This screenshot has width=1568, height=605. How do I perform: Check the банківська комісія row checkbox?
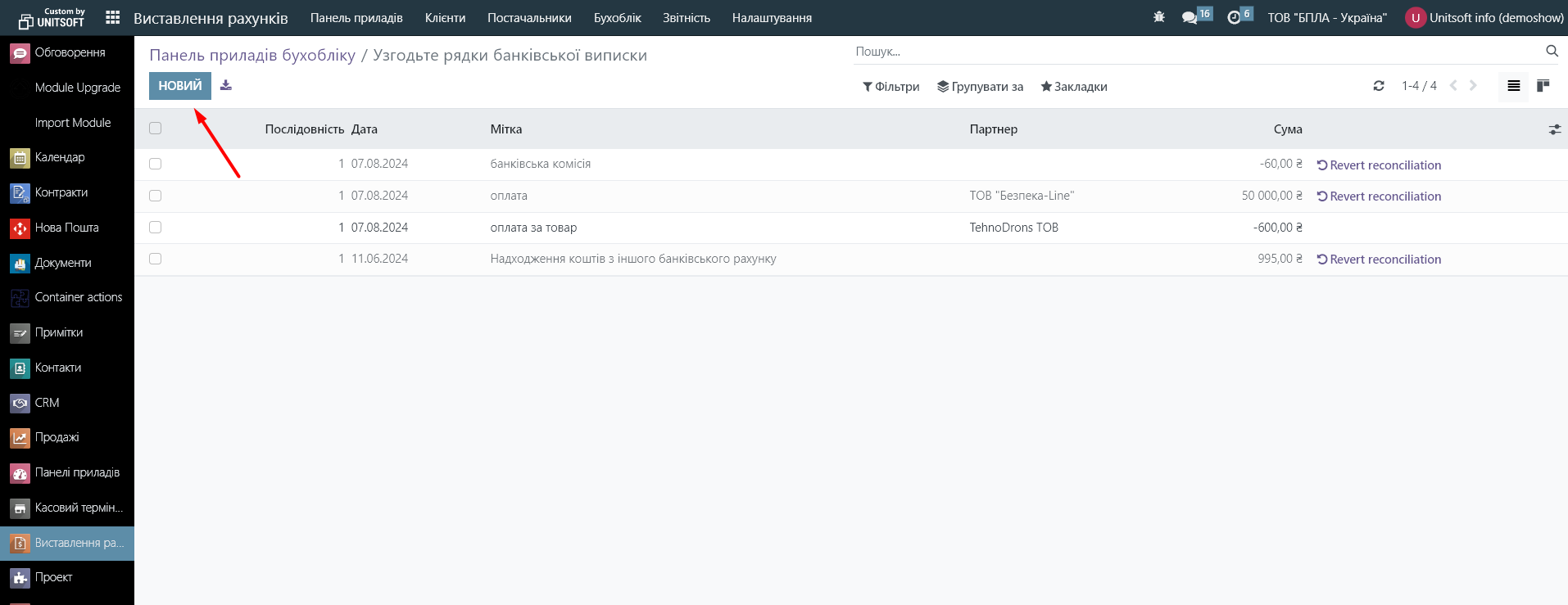click(156, 164)
